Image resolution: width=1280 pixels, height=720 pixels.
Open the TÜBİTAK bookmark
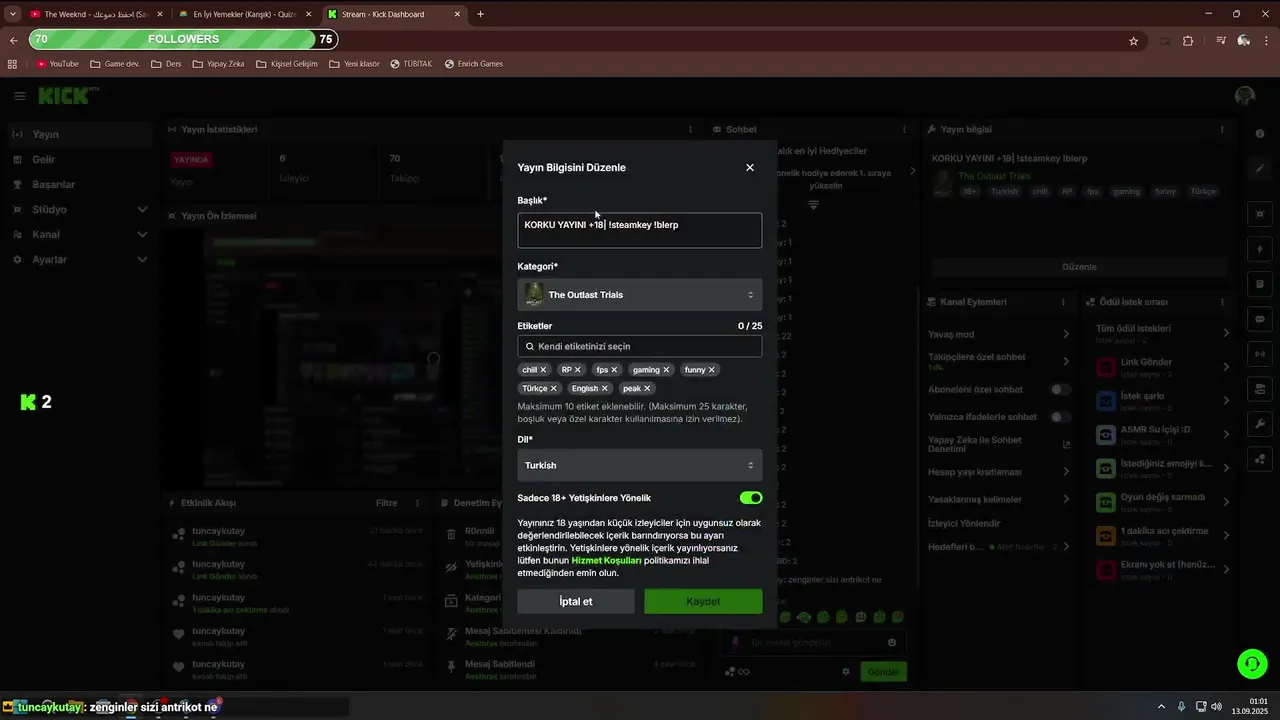pyautogui.click(x=411, y=64)
